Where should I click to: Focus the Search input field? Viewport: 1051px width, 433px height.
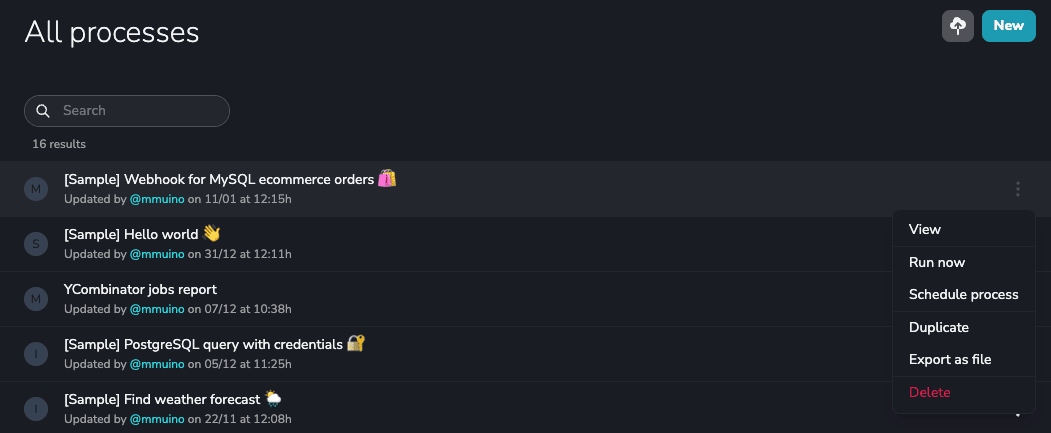tap(127, 111)
